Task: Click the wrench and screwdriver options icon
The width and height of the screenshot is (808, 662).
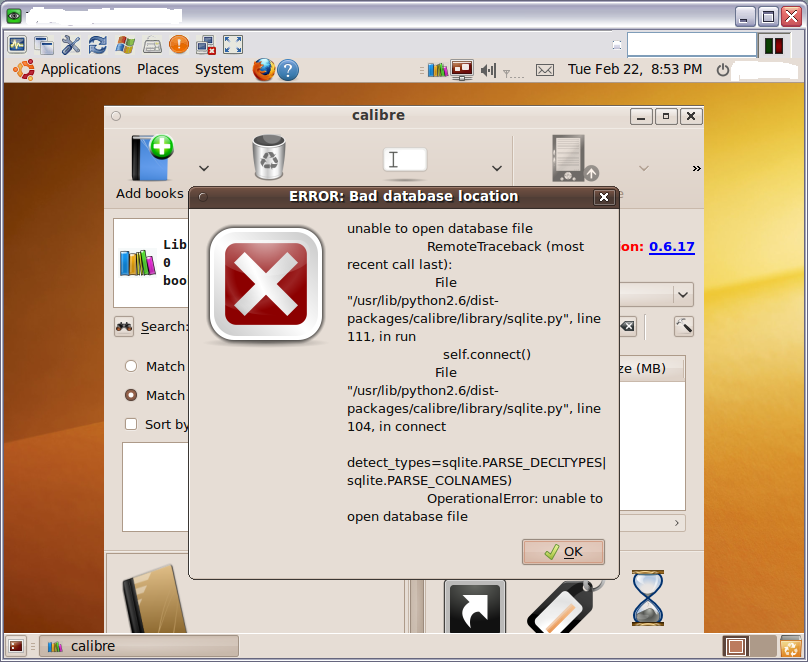Action: (x=71, y=45)
